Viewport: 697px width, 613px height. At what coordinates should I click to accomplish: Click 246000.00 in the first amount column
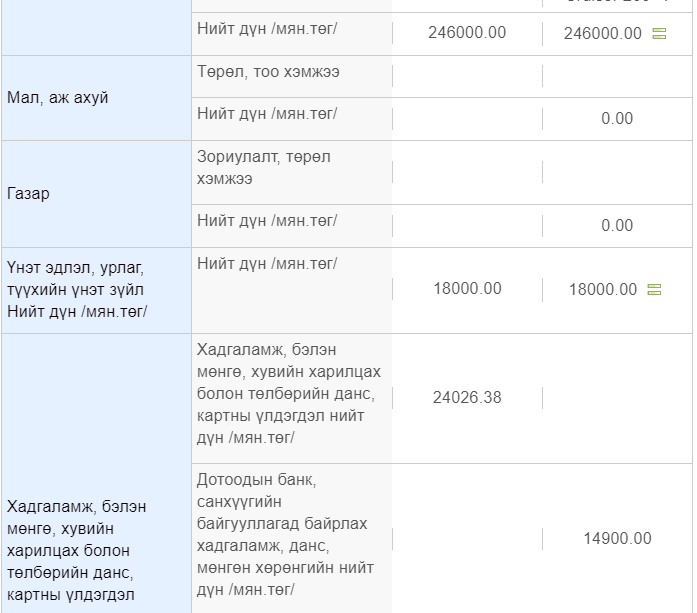pyautogui.click(x=467, y=33)
